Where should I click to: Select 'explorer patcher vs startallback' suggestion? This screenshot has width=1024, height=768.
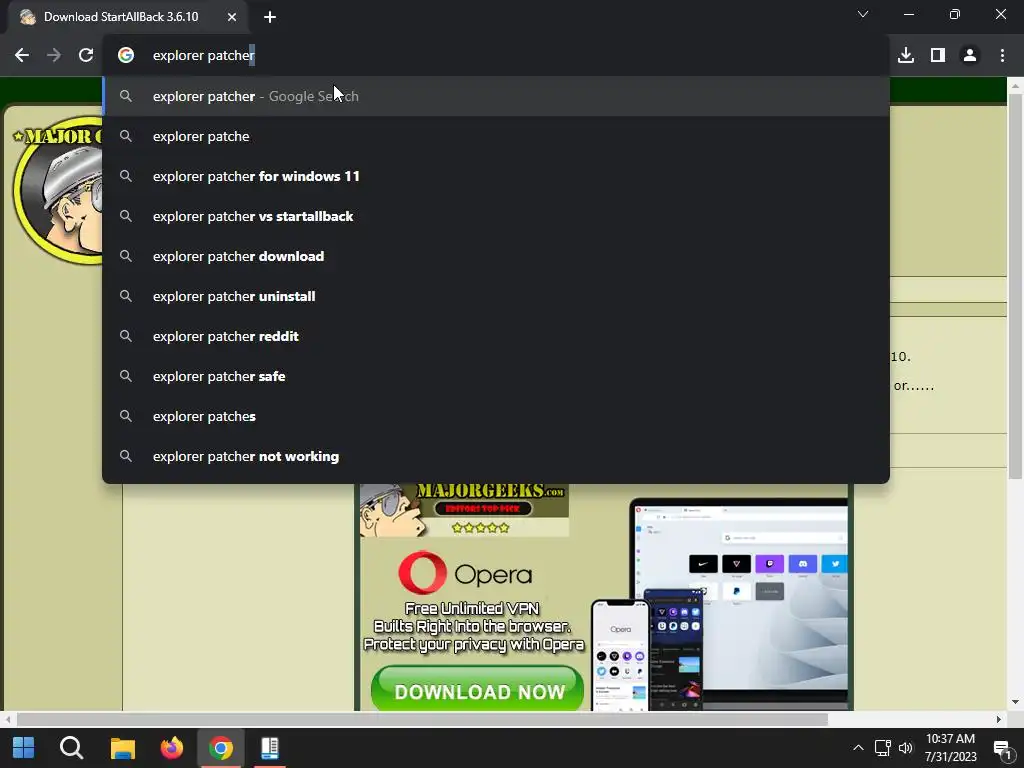496,216
